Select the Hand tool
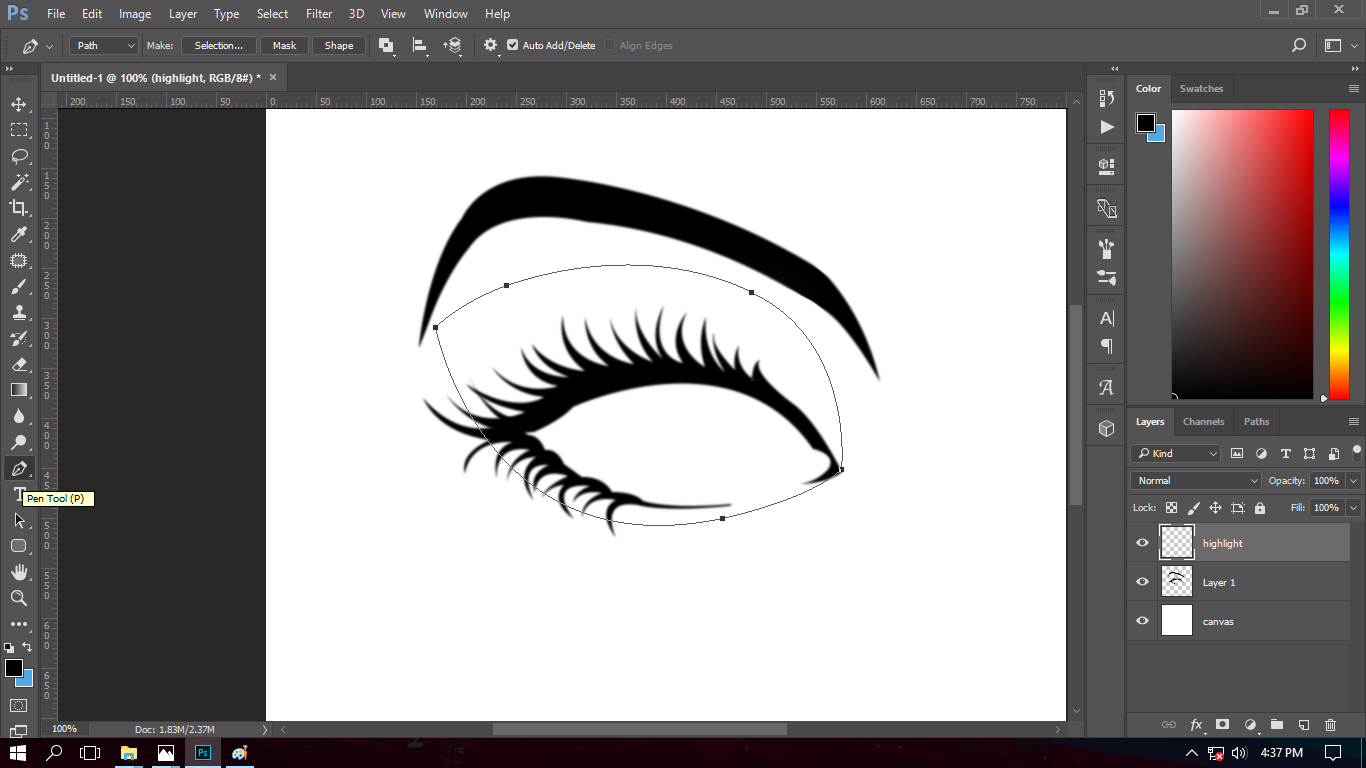 tap(18, 572)
